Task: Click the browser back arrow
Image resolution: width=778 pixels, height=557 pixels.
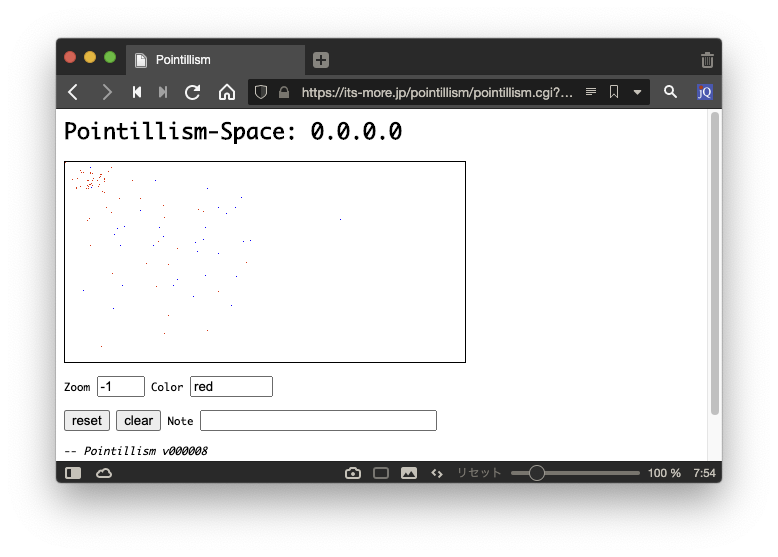Action: point(73,92)
